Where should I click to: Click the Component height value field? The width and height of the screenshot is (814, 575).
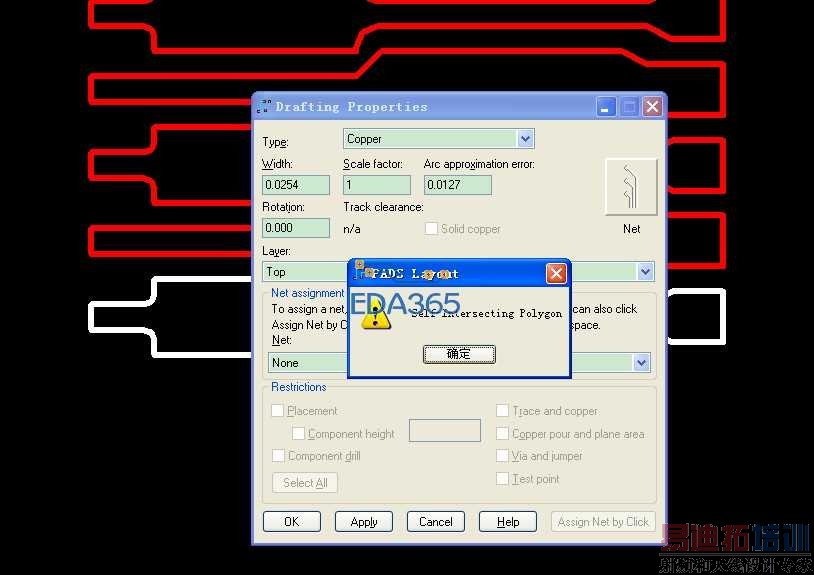445,431
